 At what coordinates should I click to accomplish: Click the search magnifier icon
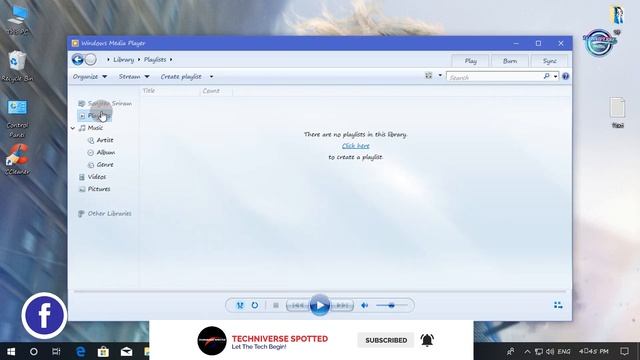547,76
